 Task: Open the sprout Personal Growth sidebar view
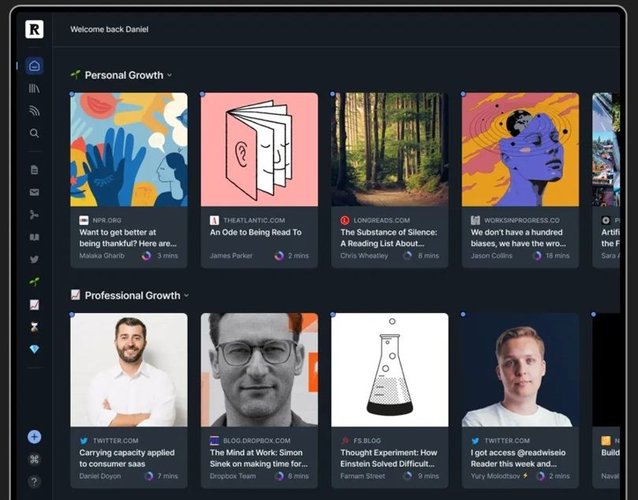[x=35, y=282]
